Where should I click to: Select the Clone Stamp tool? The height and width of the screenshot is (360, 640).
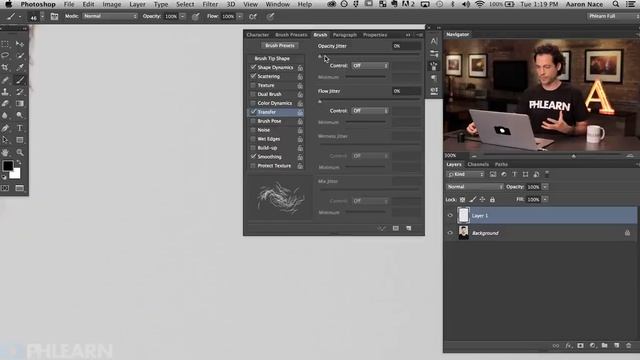point(5,92)
